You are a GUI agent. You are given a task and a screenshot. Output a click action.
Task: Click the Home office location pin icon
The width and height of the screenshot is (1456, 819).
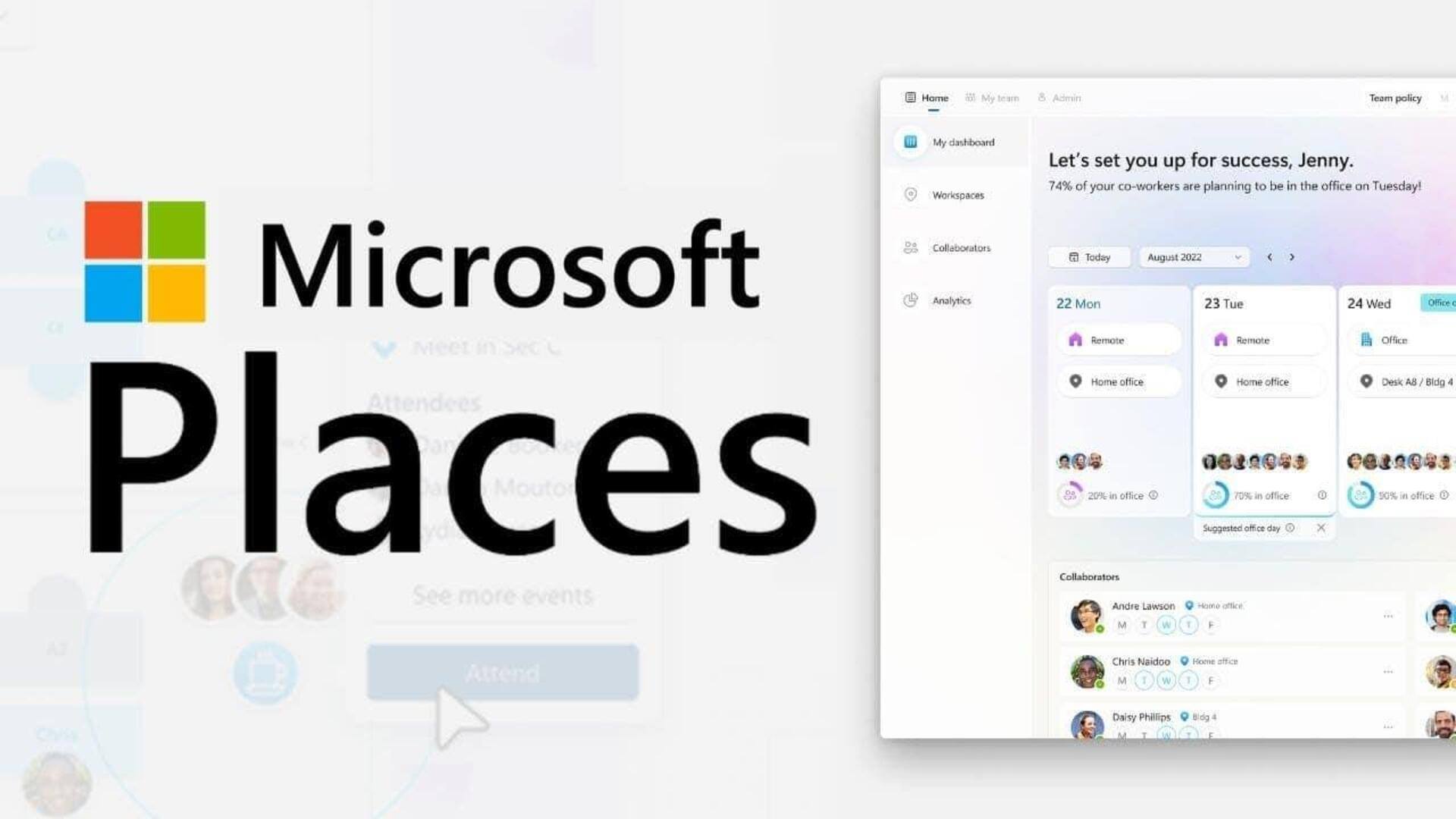coord(1073,381)
